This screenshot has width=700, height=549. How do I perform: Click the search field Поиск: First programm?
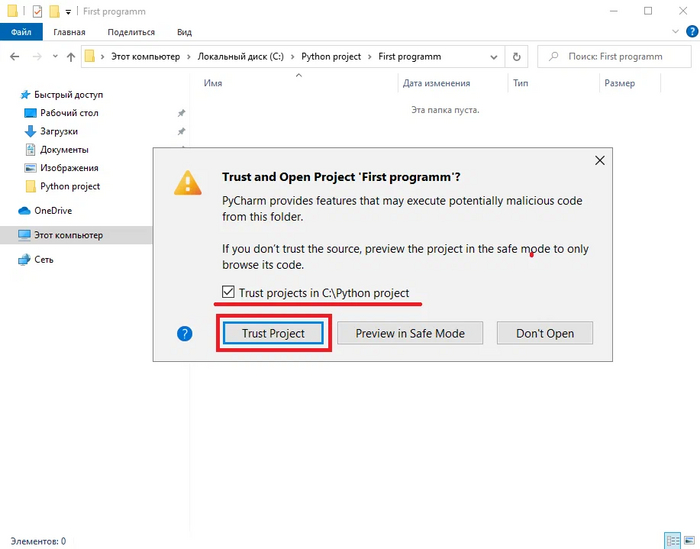click(614, 57)
